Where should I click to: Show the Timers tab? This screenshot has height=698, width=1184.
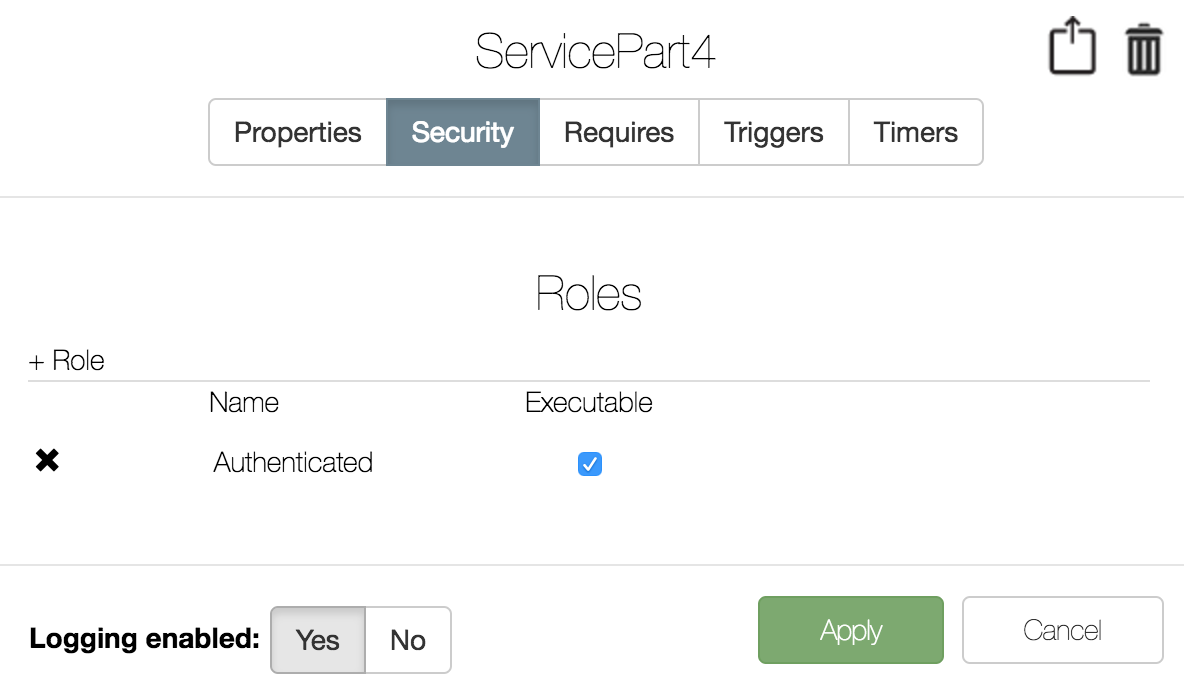[x=916, y=132]
